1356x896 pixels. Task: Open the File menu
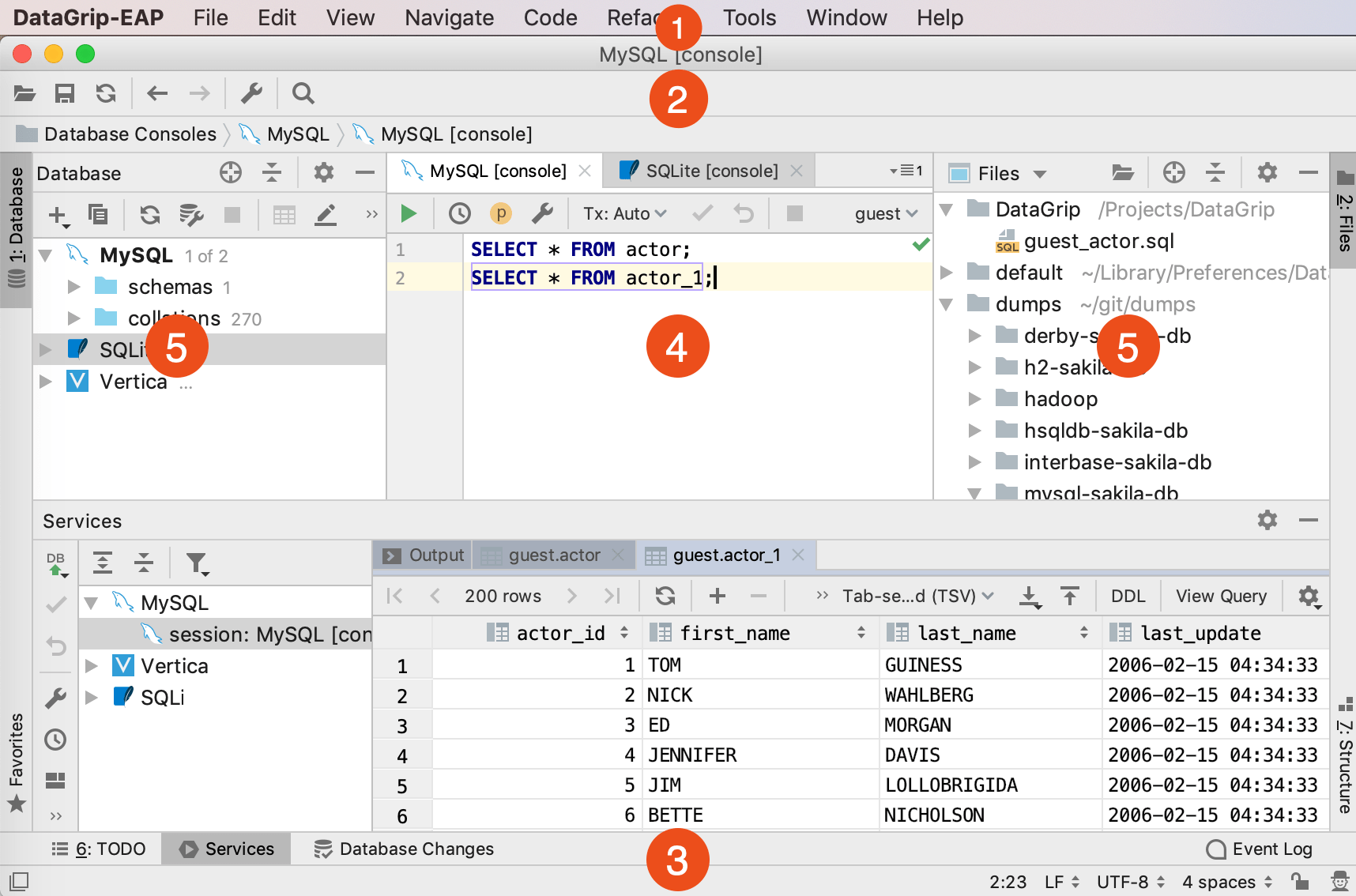pyautogui.click(x=211, y=17)
